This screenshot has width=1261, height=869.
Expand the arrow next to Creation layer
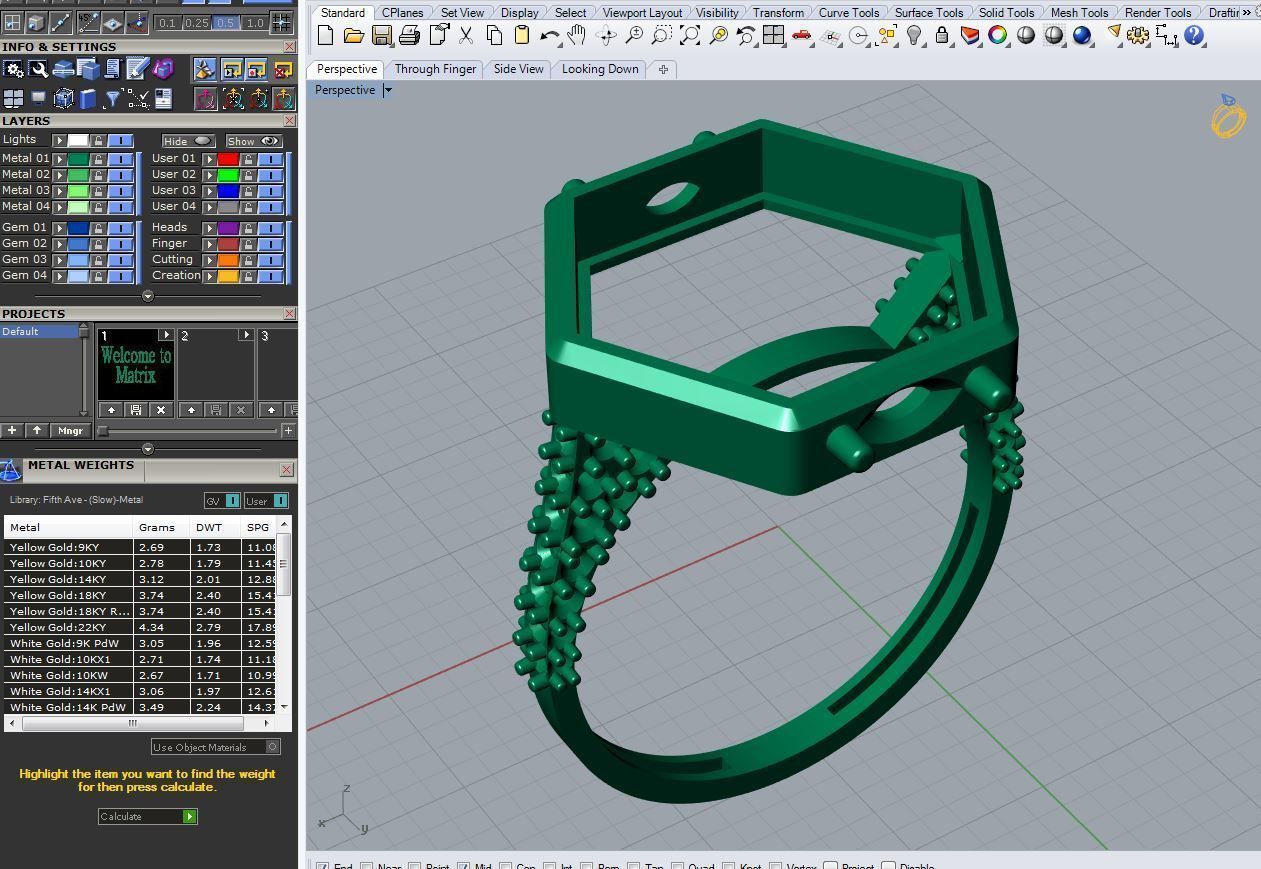point(210,276)
